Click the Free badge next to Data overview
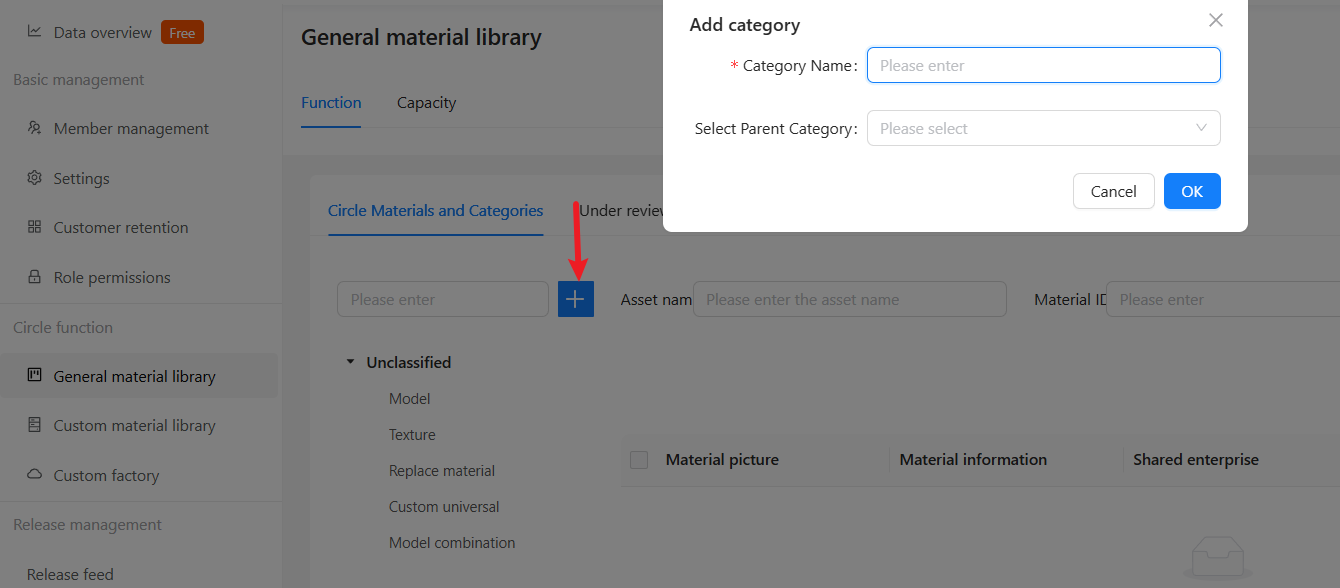The image size is (1340, 588). (x=182, y=33)
